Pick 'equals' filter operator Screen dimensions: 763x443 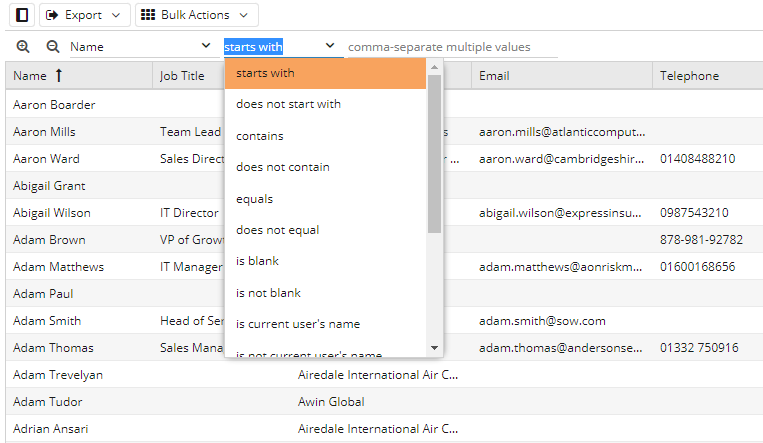point(255,199)
